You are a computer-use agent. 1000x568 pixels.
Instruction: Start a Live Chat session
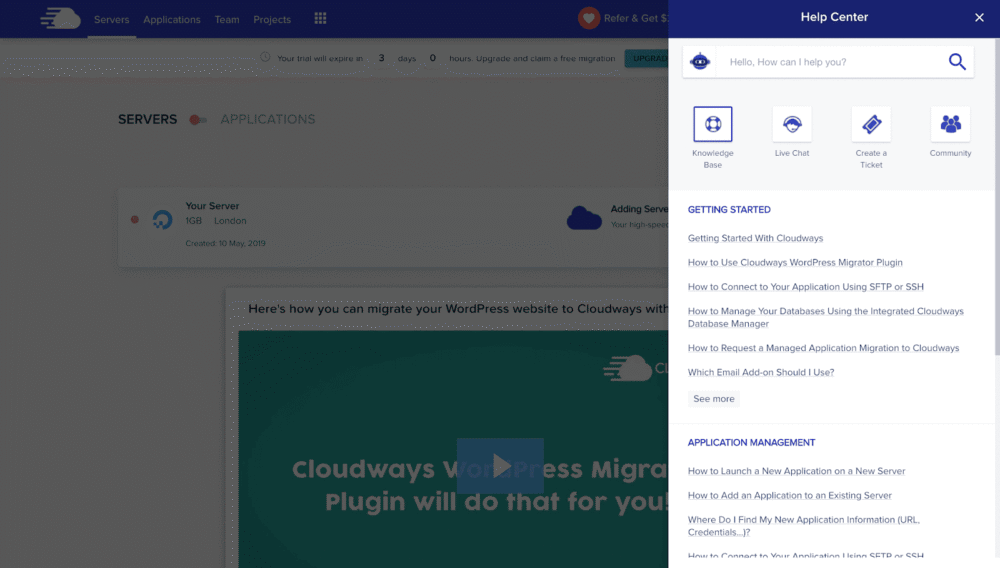[792, 125]
